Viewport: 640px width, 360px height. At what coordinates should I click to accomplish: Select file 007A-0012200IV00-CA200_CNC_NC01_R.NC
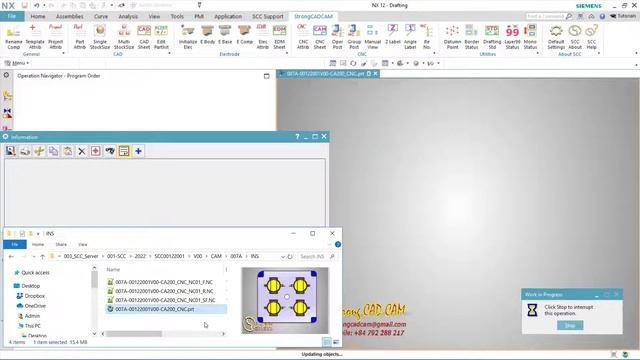pyautogui.click(x=164, y=291)
